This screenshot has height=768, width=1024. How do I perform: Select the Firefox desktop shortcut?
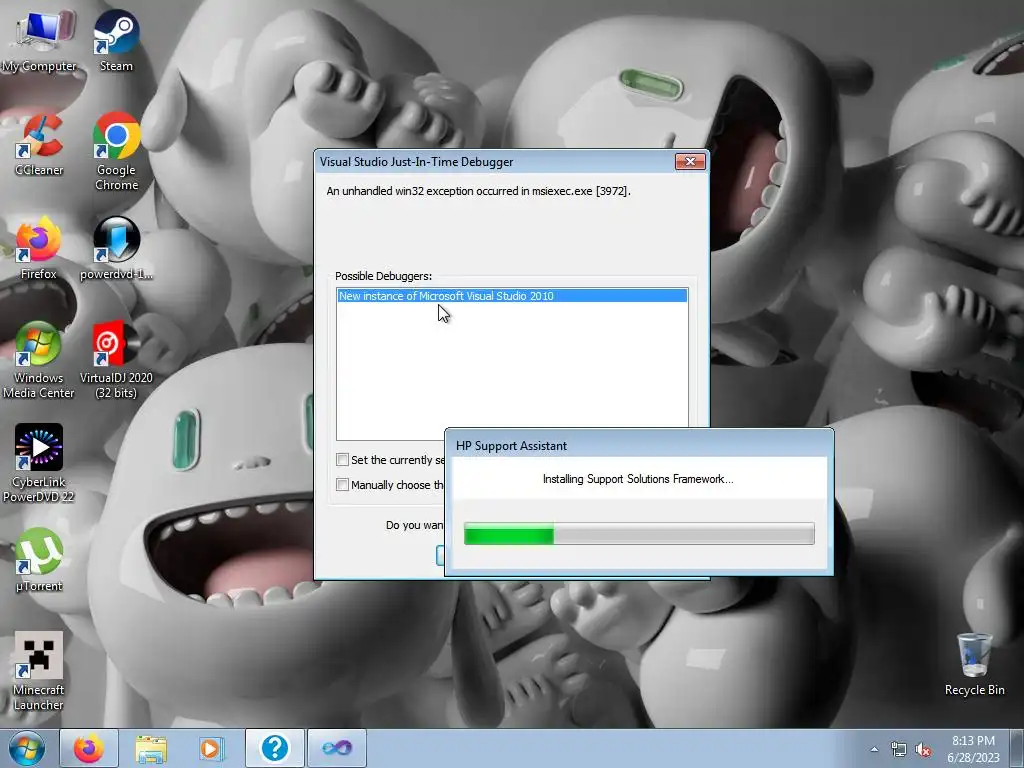tap(39, 248)
